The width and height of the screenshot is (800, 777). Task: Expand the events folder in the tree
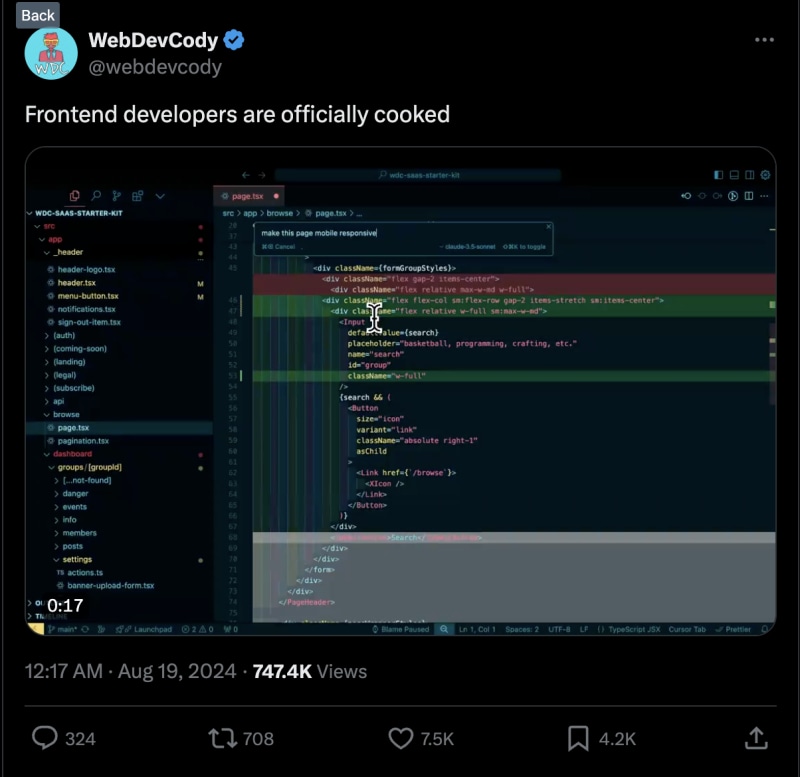coord(74,507)
